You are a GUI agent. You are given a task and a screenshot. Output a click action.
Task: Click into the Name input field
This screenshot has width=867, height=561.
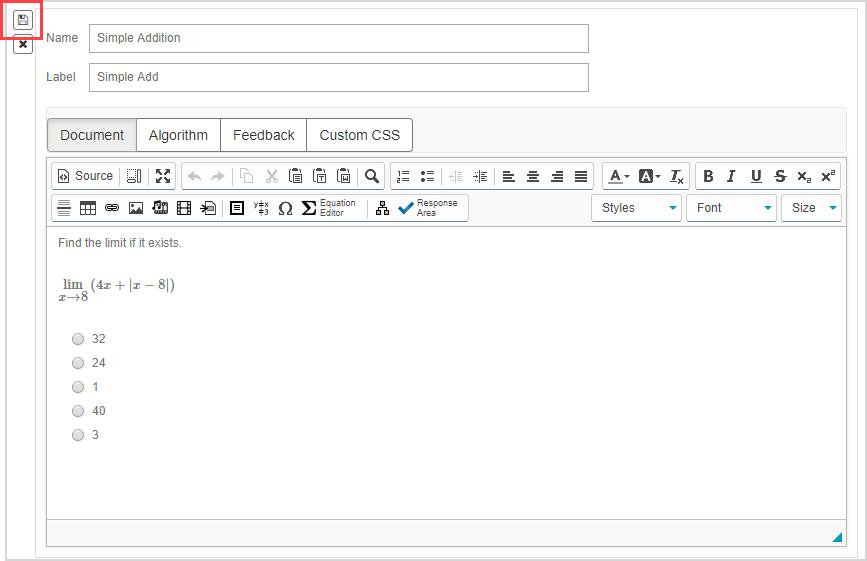point(338,38)
